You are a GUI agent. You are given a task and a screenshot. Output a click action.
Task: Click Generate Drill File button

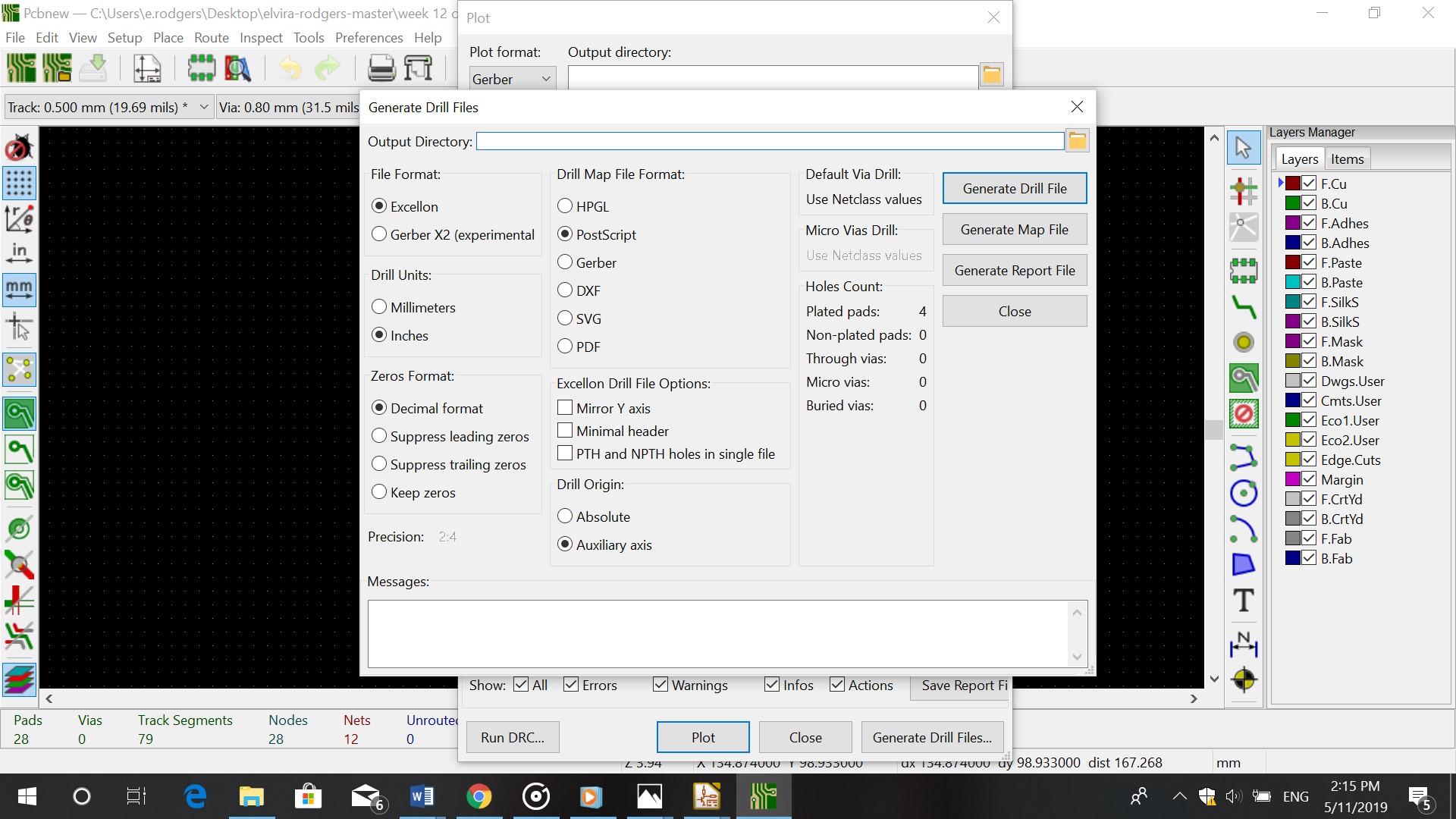(x=1014, y=188)
